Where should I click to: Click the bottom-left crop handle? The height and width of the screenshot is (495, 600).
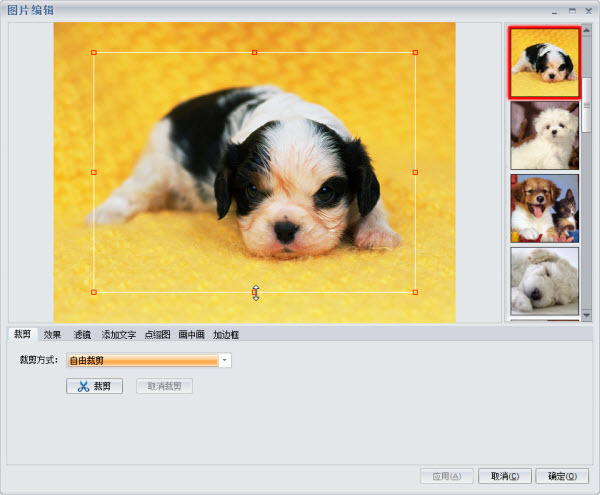tap(94, 292)
